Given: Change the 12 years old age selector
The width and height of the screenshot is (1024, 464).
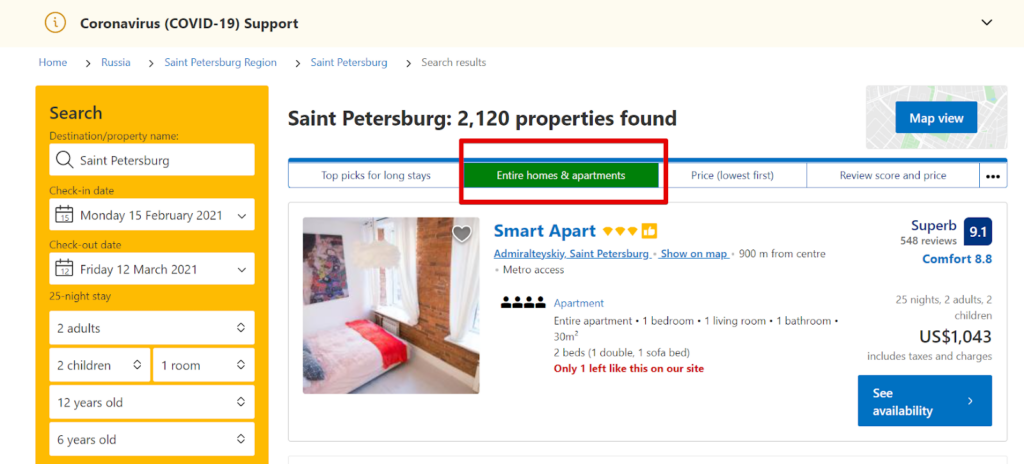Looking at the screenshot, I should tap(152, 402).
